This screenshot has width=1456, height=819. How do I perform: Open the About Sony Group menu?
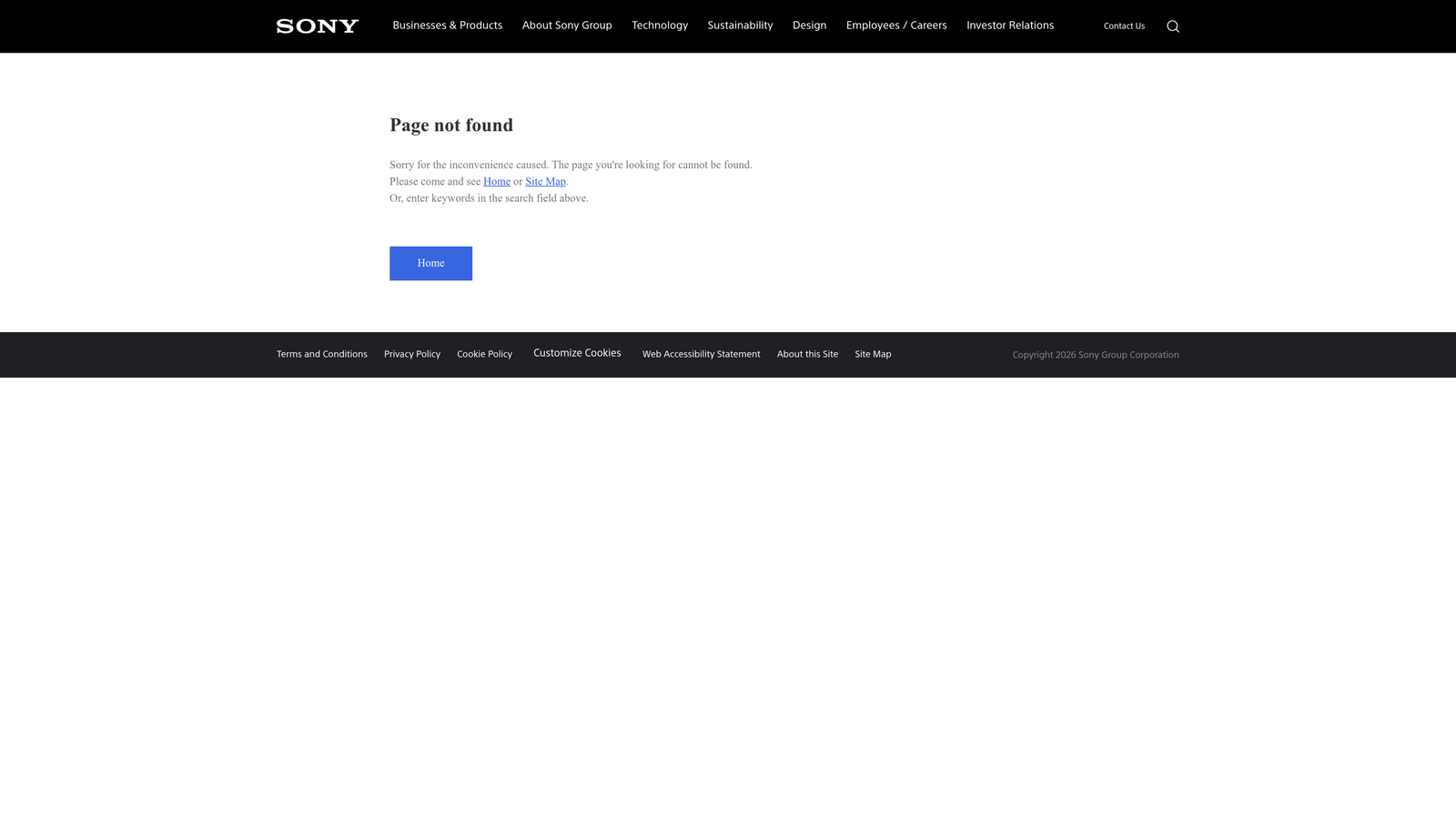tap(567, 25)
